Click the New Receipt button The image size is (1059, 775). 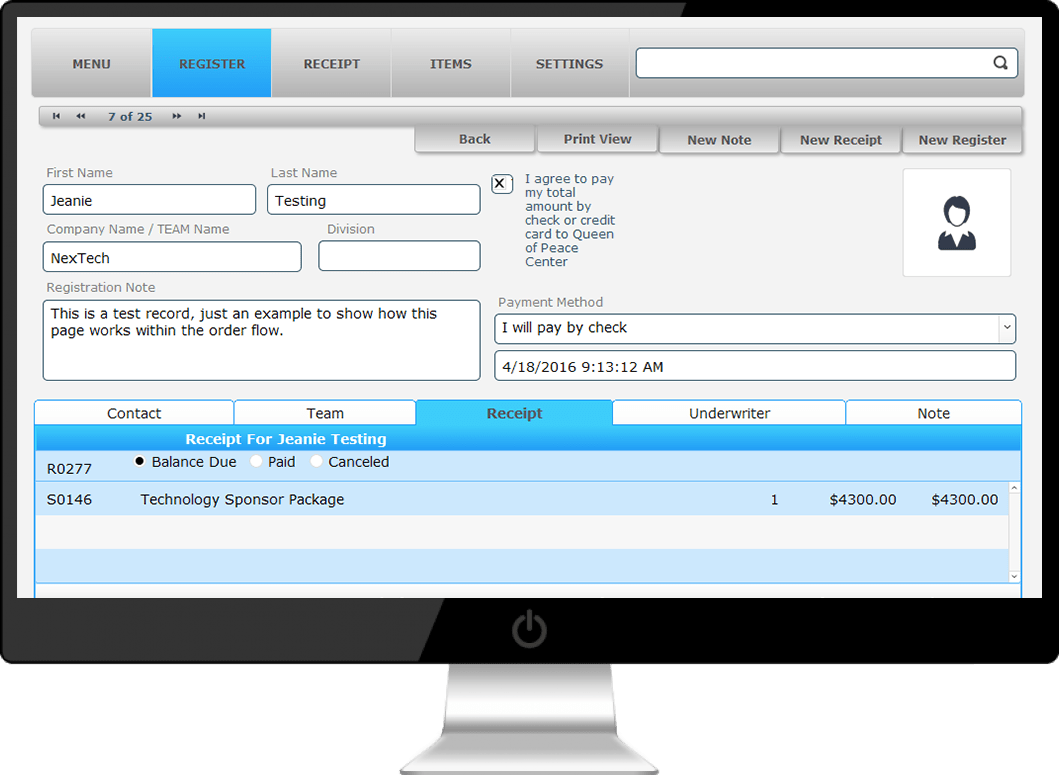(840, 140)
